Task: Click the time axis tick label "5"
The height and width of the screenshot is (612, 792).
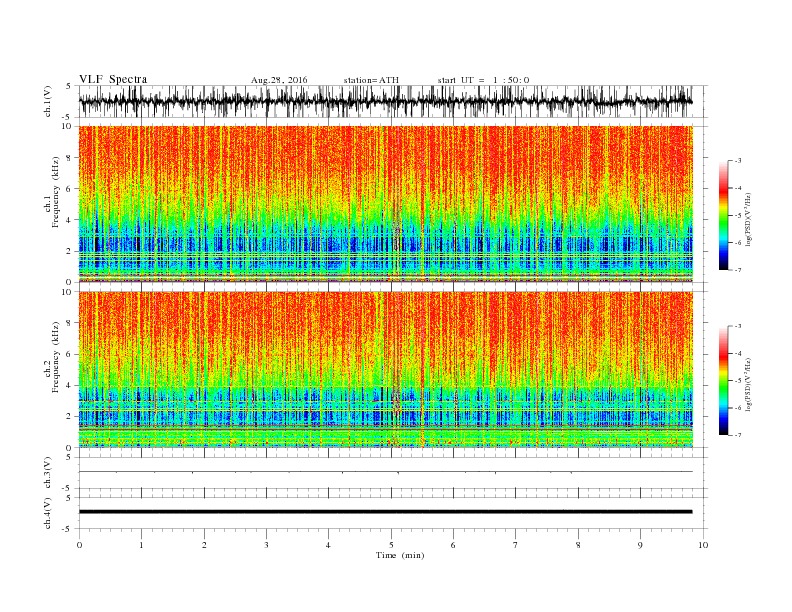Action: click(x=391, y=545)
